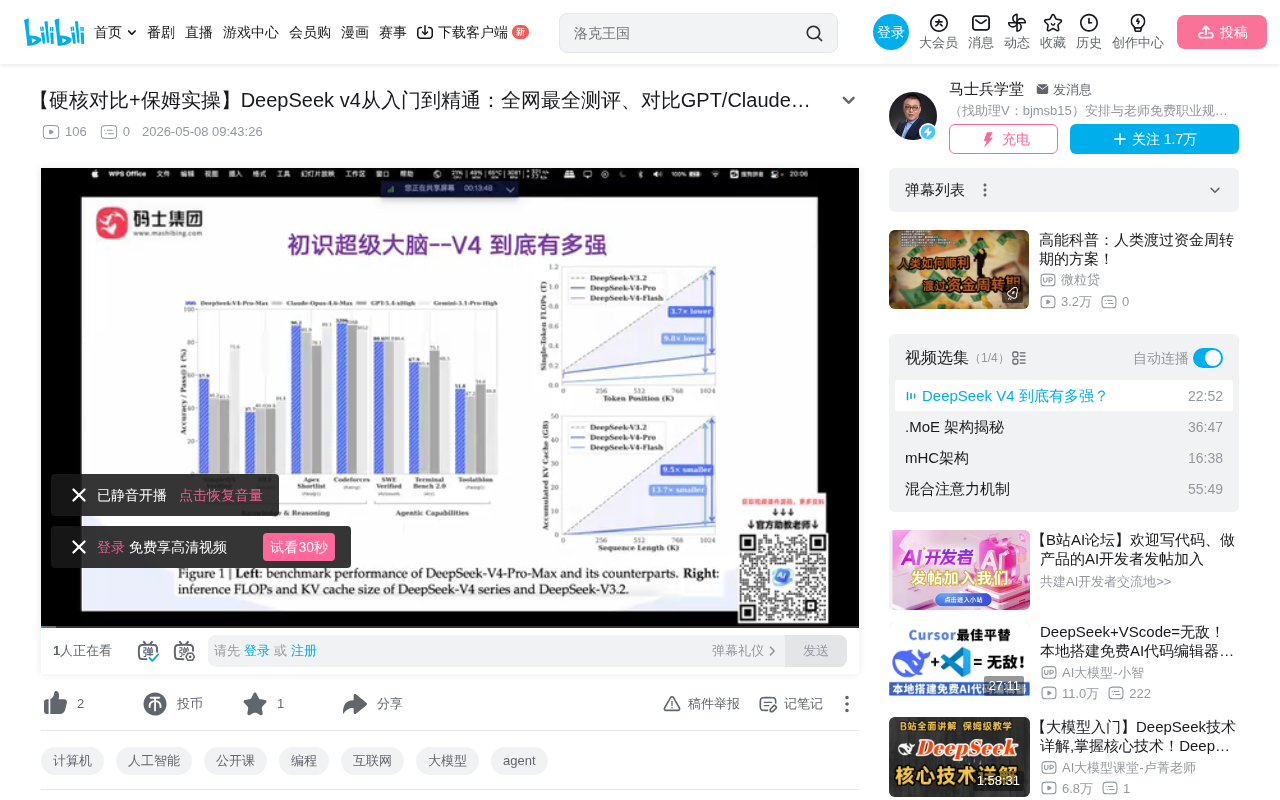The height and width of the screenshot is (800, 1280).
Task: Open DeepSeek+VScode video thumbnail
Action: [959, 660]
